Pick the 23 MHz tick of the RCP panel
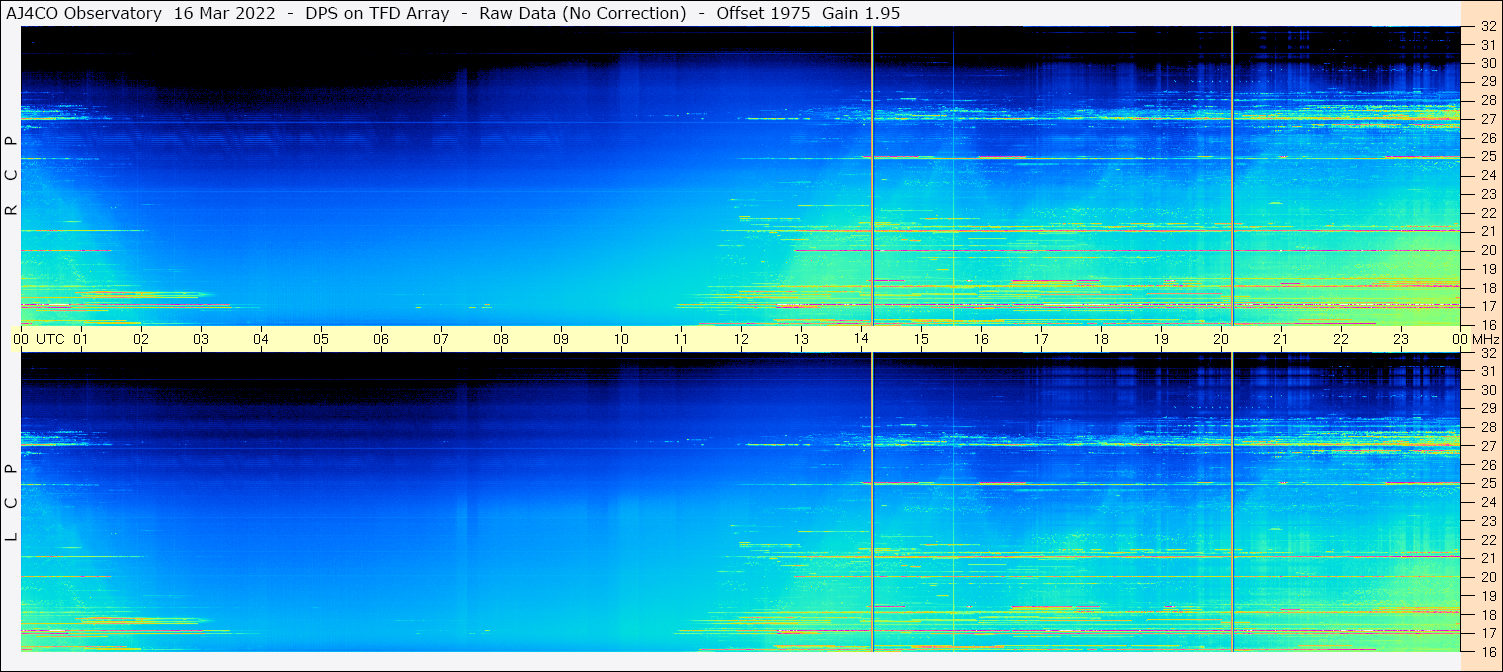The height and width of the screenshot is (672, 1503). tap(1487, 194)
